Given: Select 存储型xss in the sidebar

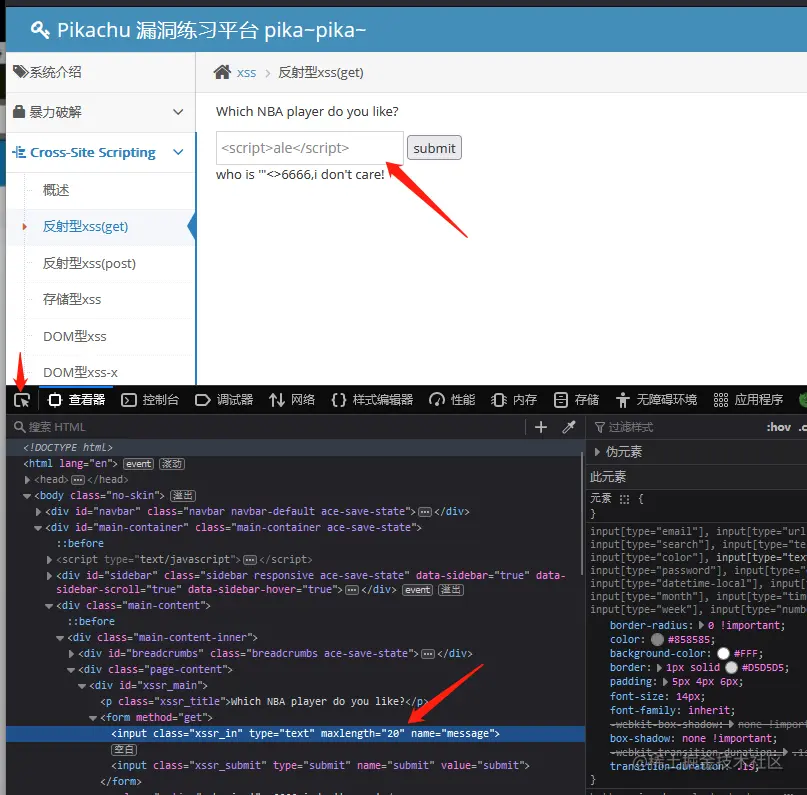Looking at the screenshot, I should tap(72, 299).
